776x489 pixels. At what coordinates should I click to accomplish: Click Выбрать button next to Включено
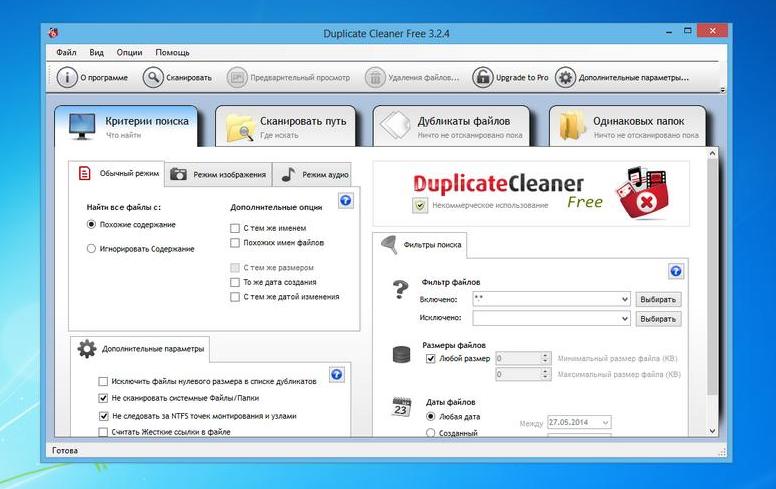[658, 299]
